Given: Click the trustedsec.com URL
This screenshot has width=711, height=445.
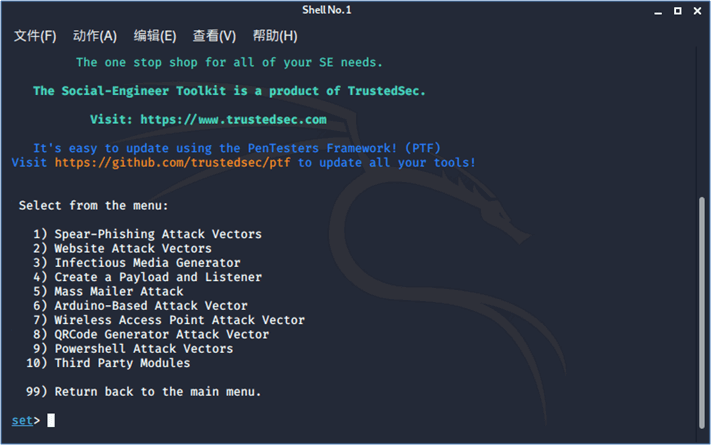Looking at the screenshot, I should click(233, 119).
